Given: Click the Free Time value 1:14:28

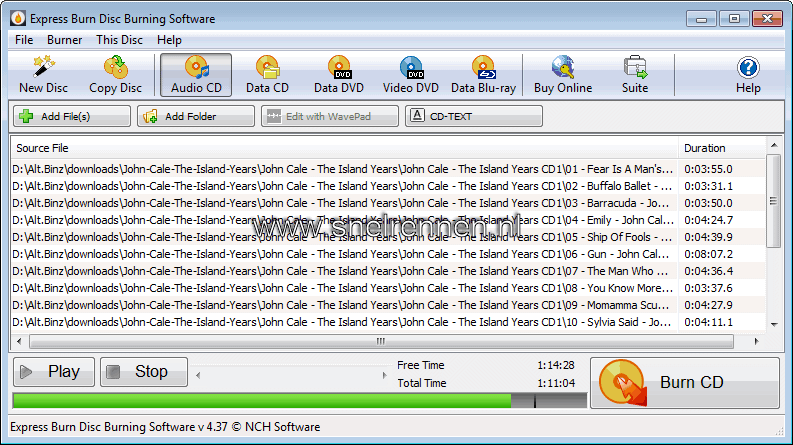Looking at the screenshot, I should click(556, 365).
